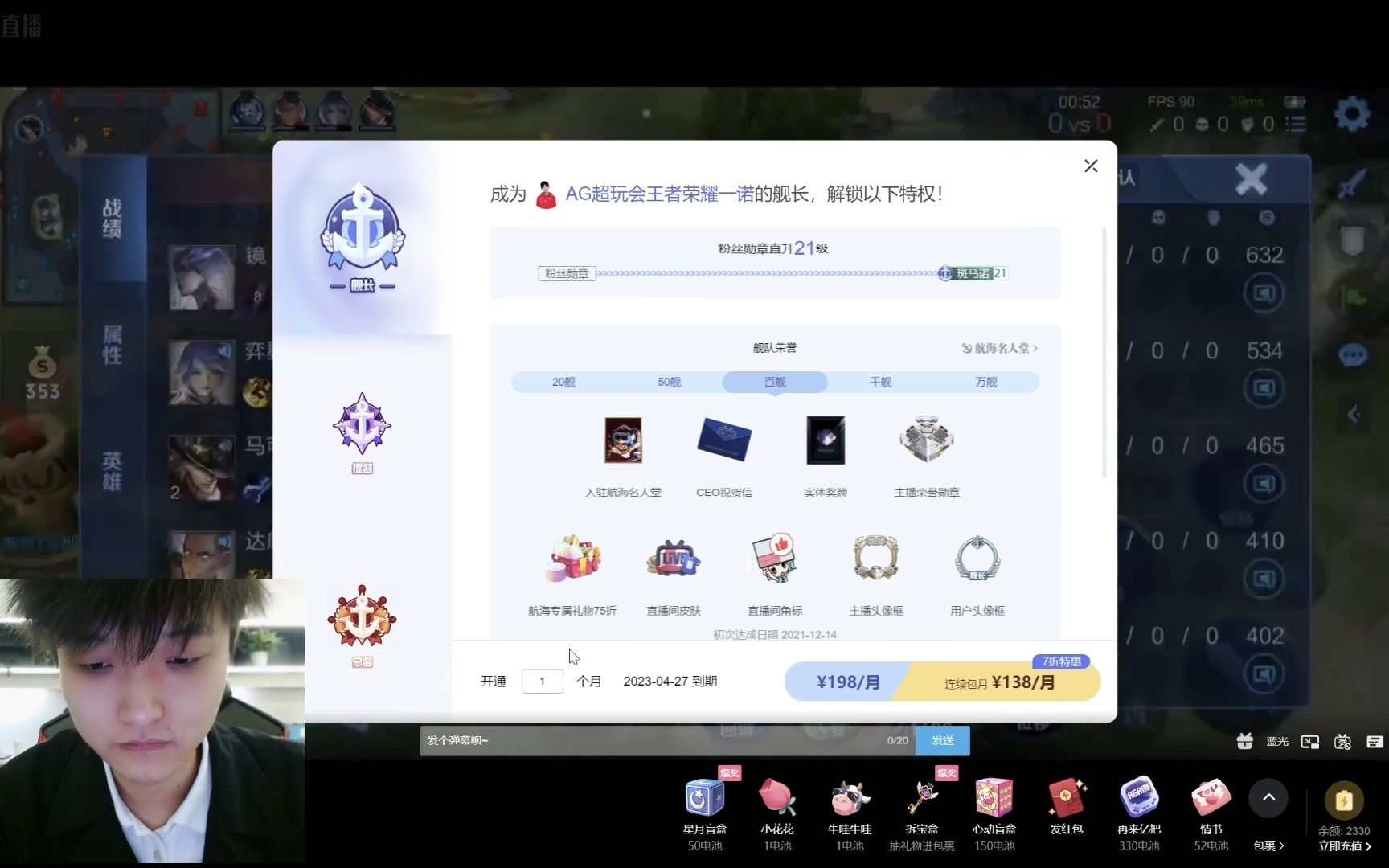Click the battery balance icon

pyautogui.click(x=1344, y=800)
